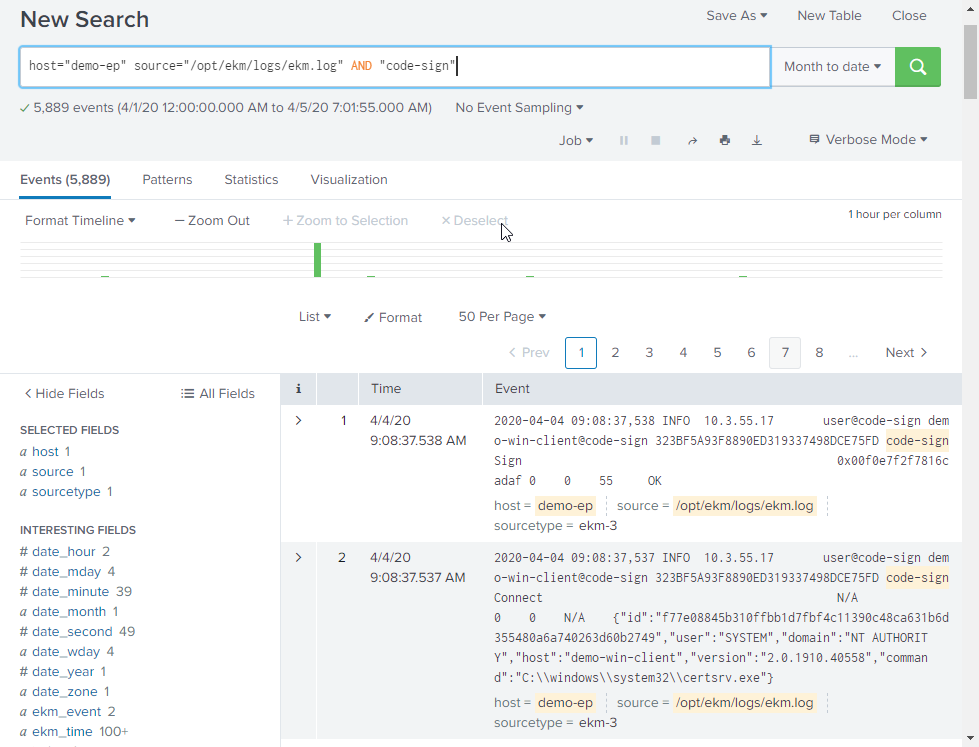979x747 pixels.
Task: Click demo-ep host value in event 1
Action: pyautogui.click(x=565, y=506)
